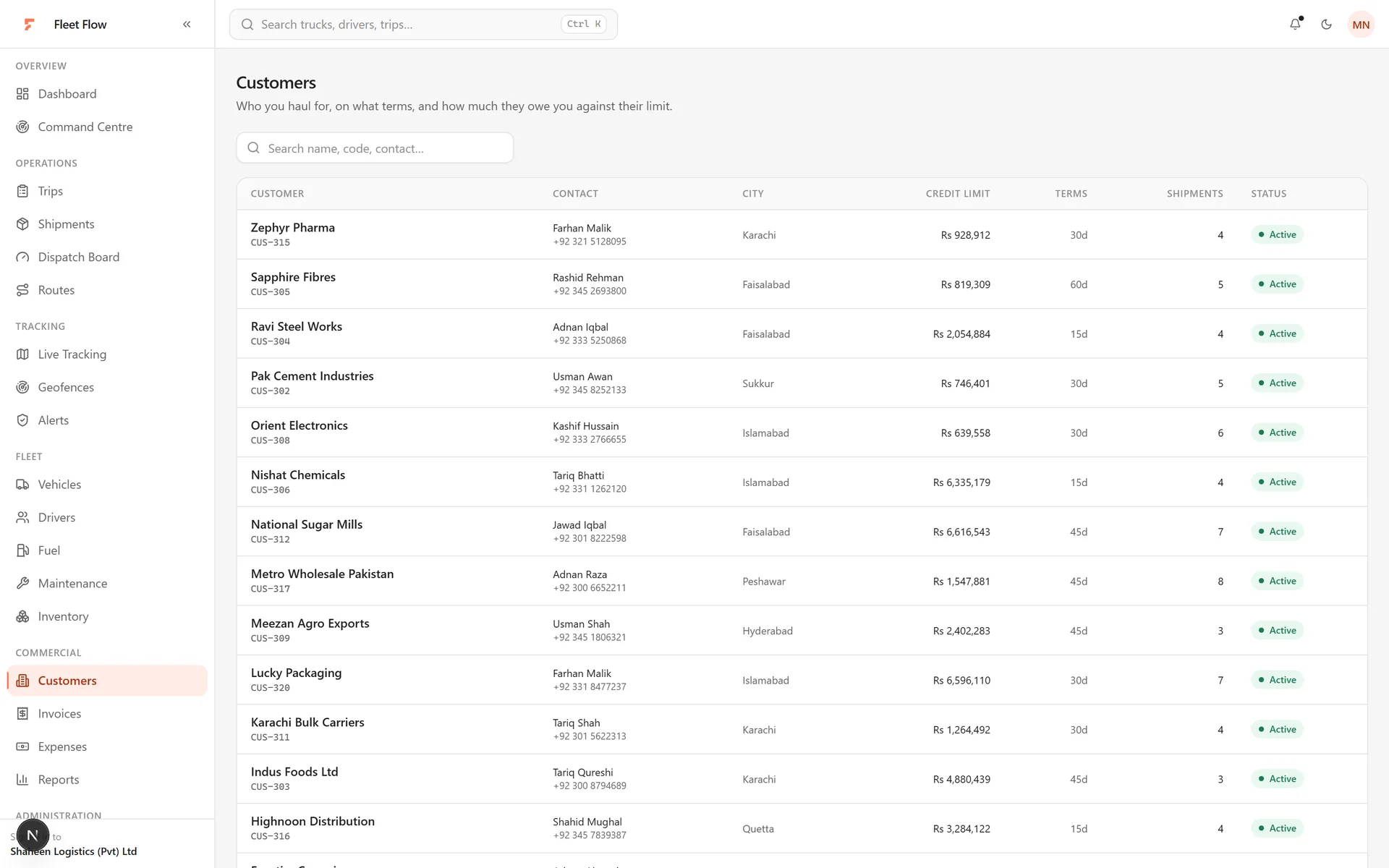This screenshot has height=868, width=1389.
Task: Open notifications bell icon
Action: coord(1295,25)
